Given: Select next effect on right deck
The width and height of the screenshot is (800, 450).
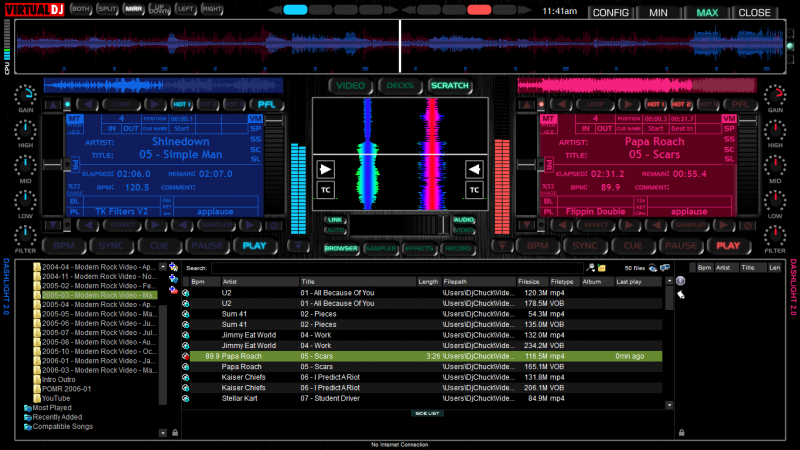Looking at the screenshot, I should 629,225.
